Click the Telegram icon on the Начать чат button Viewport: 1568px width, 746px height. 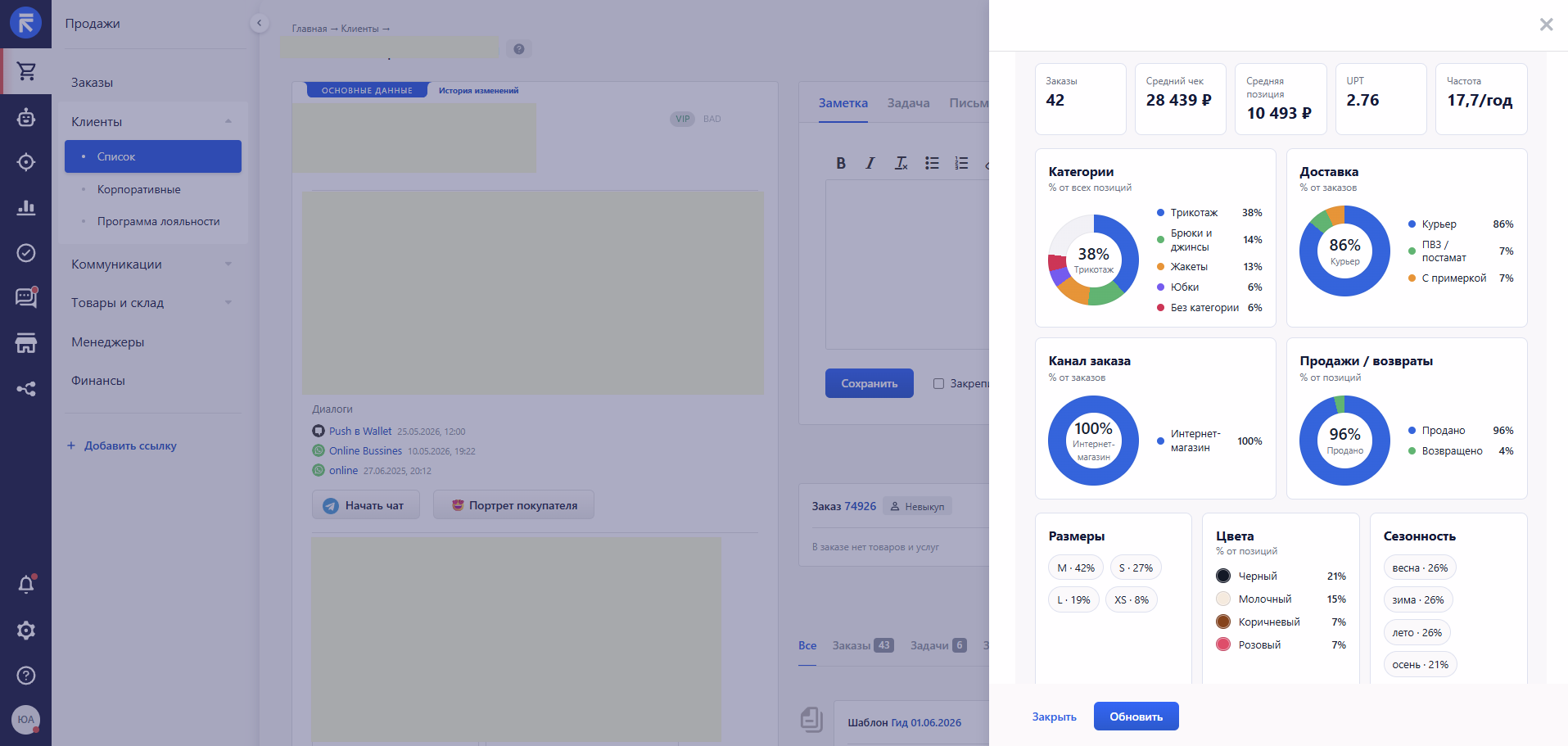[x=331, y=506]
